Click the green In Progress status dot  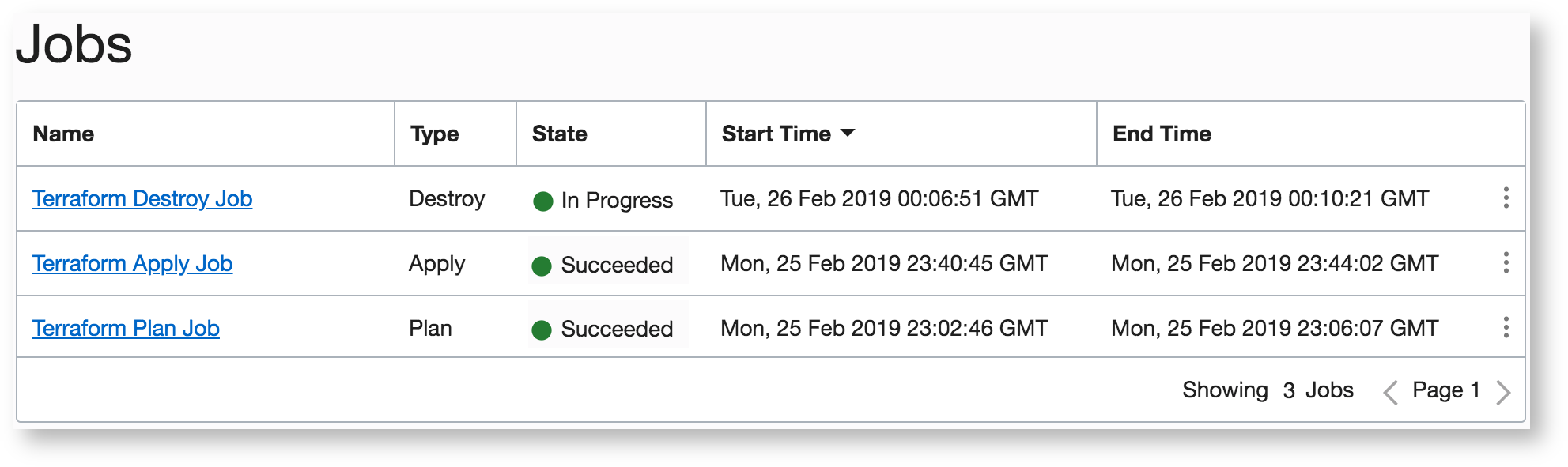tap(542, 201)
